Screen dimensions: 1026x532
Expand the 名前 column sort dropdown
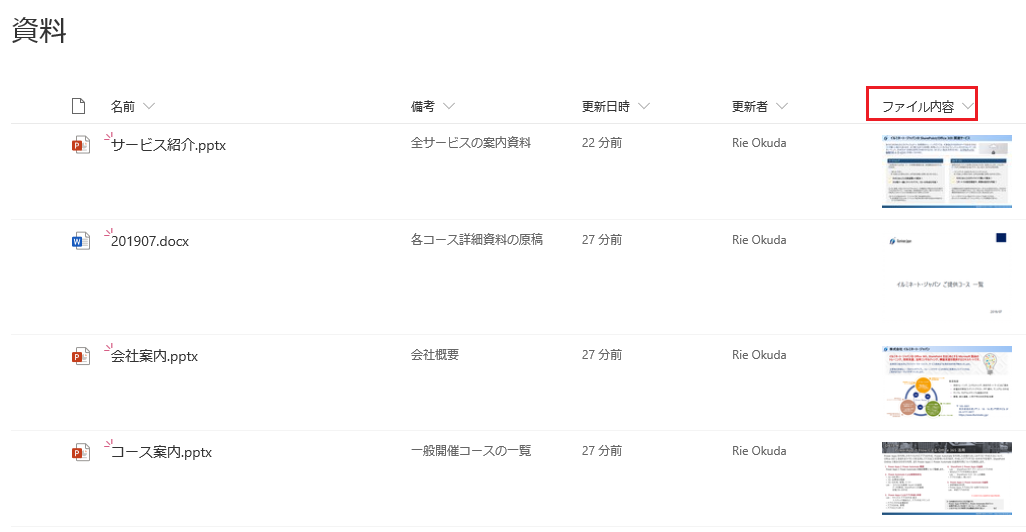pos(149,106)
